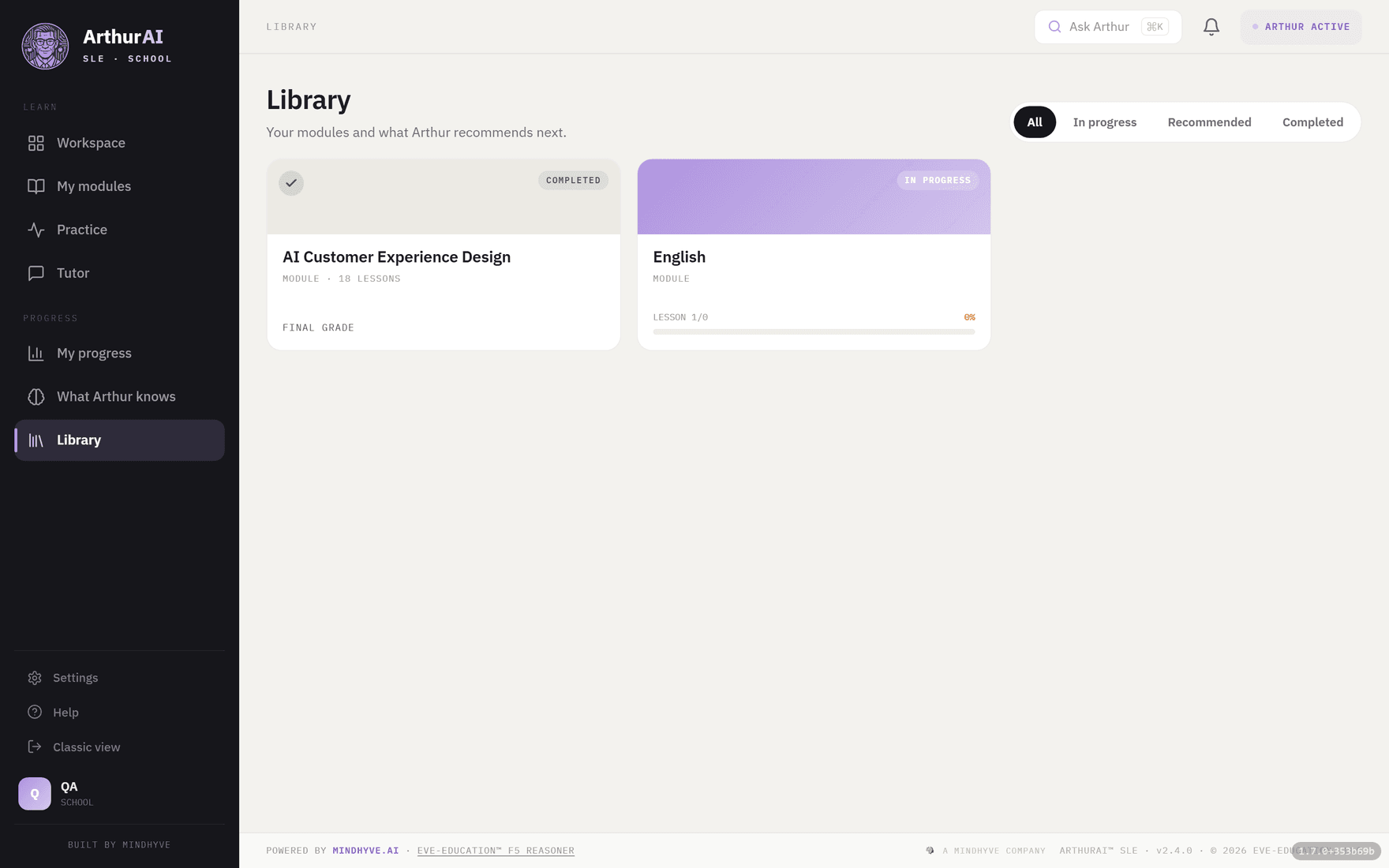1389x868 pixels.
Task: Click the Library breadcrumb in header
Action: click(291, 27)
